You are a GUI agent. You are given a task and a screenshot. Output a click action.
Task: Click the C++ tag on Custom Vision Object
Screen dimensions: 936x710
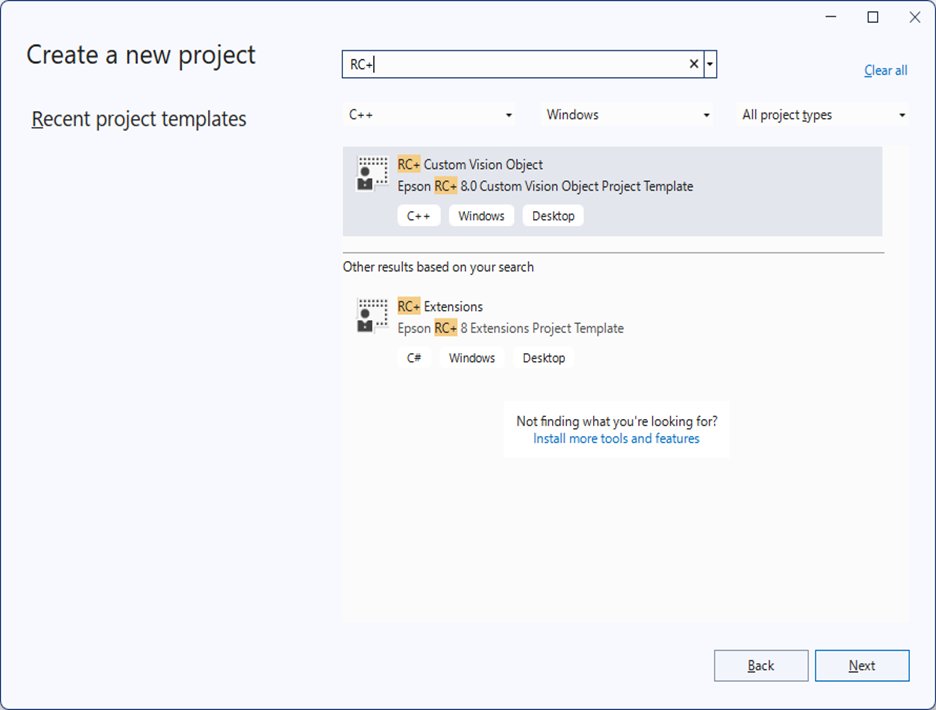coord(418,216)
